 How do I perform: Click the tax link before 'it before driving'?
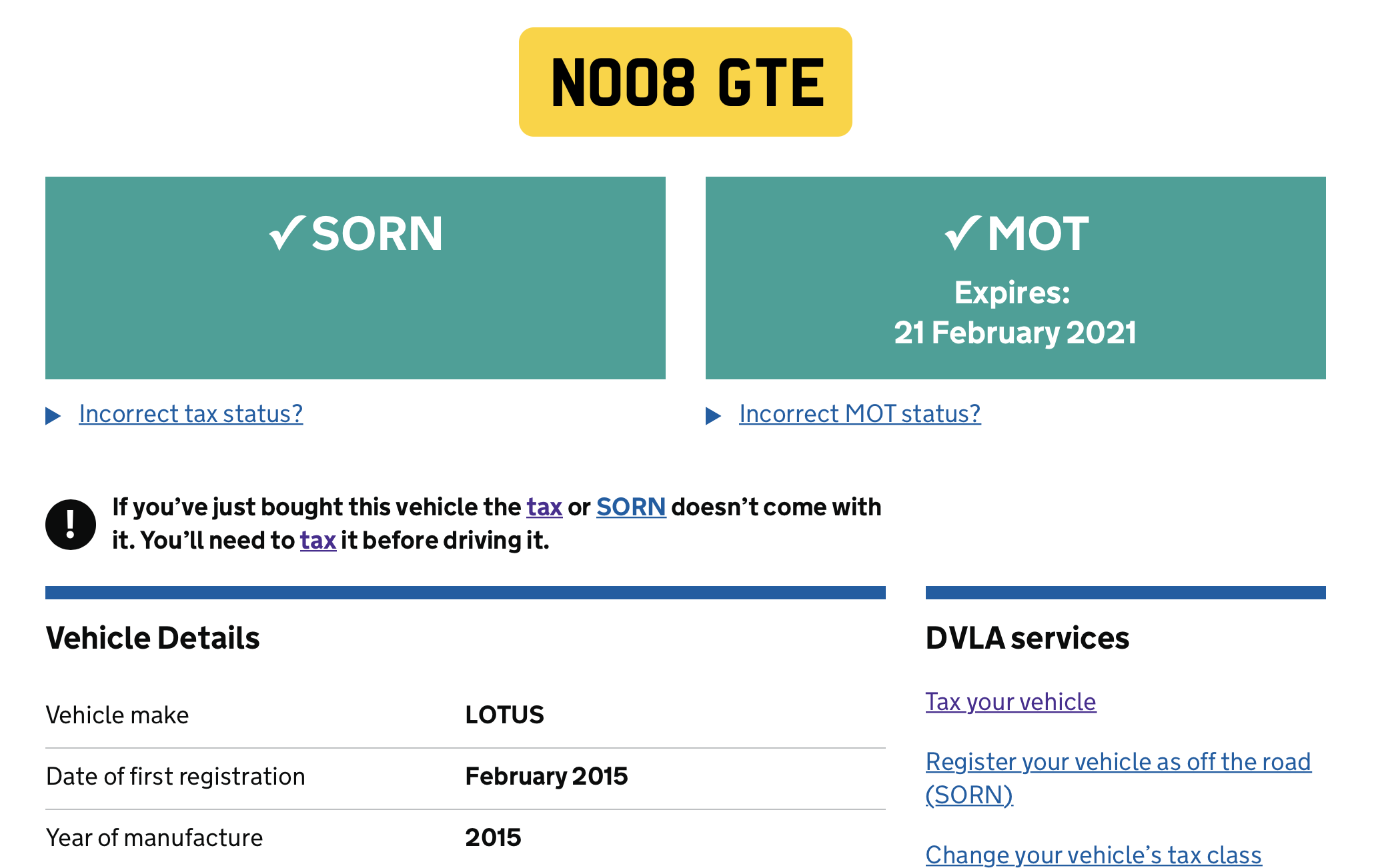[318, 541]
